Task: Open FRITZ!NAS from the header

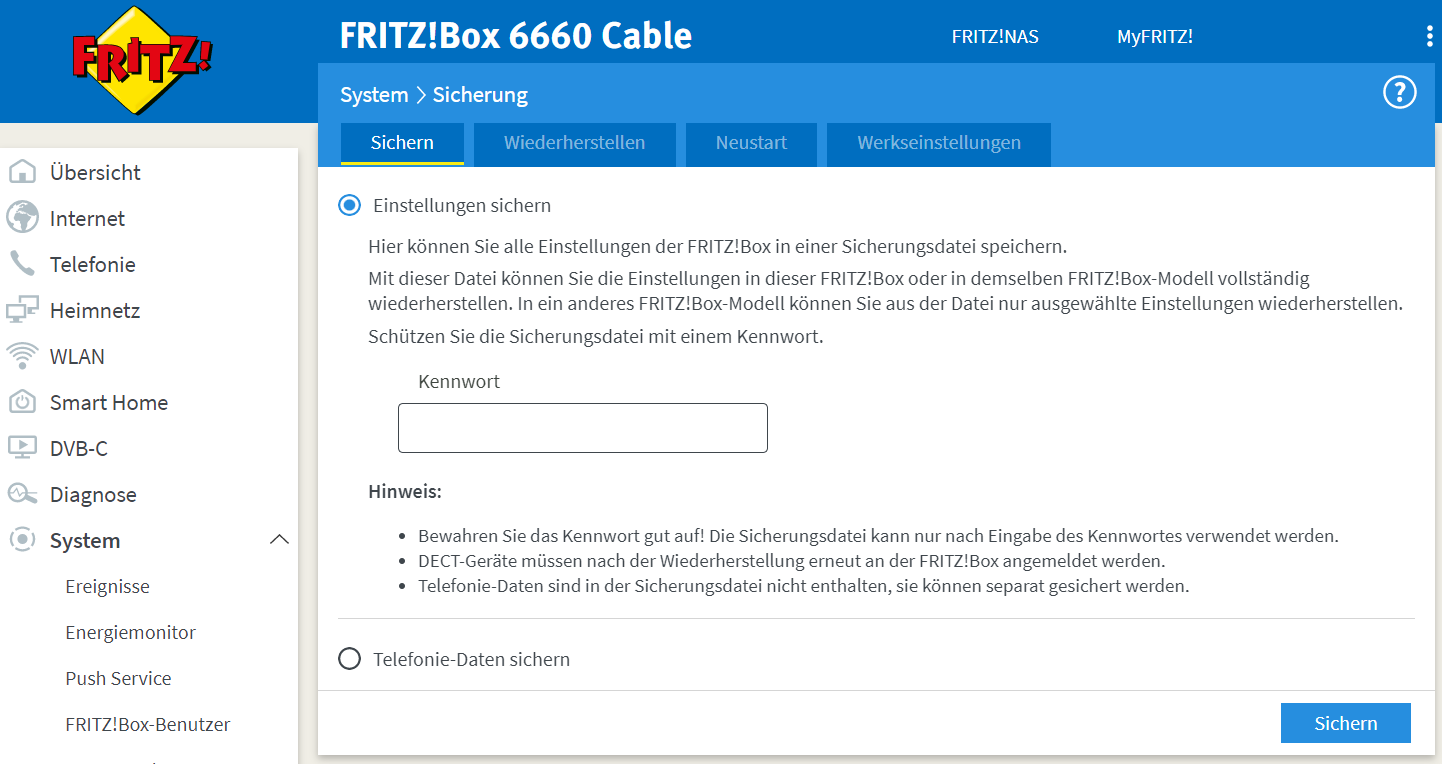Action: [995, 37]
